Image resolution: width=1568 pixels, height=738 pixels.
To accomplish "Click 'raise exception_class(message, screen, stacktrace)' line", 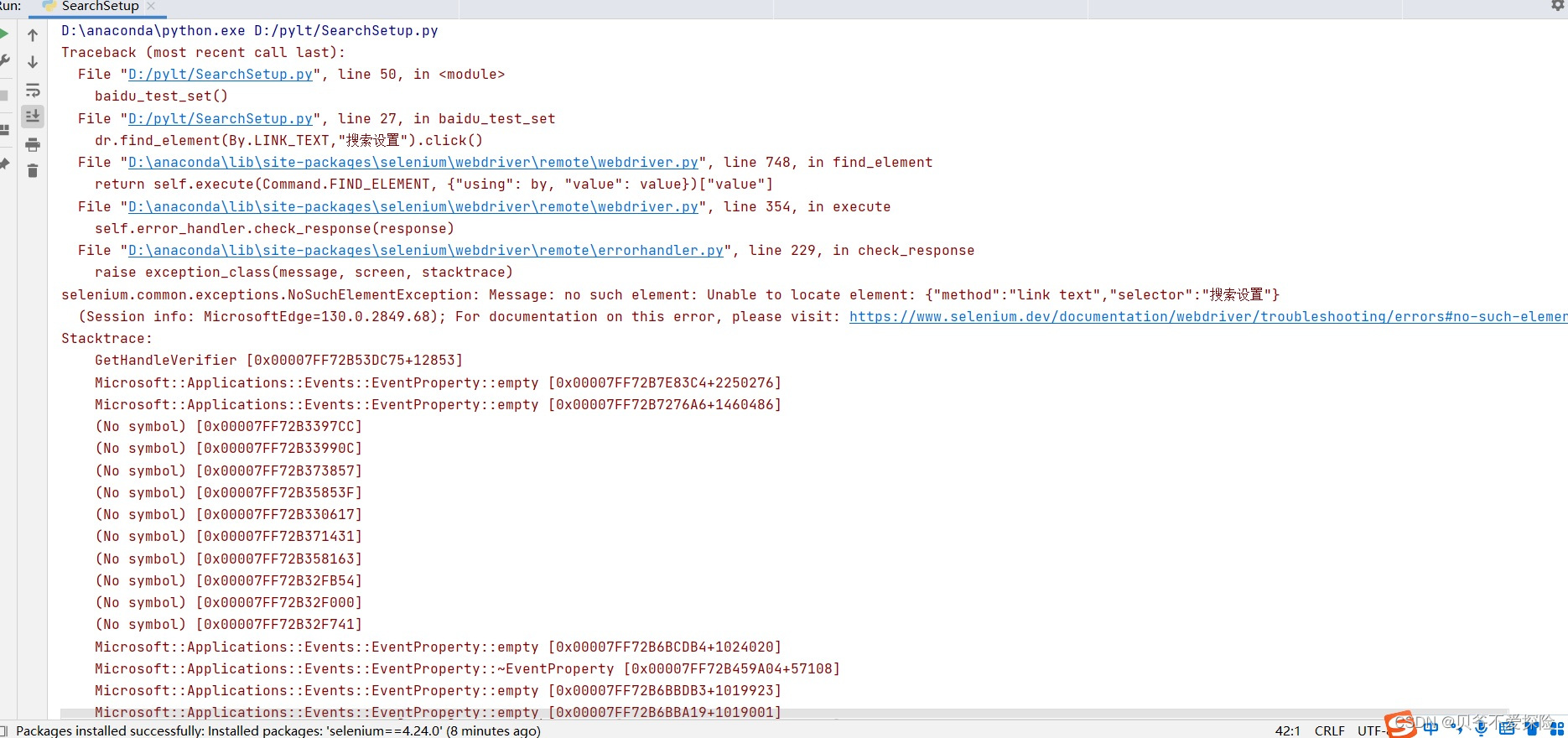I will (x=304, y=273).
